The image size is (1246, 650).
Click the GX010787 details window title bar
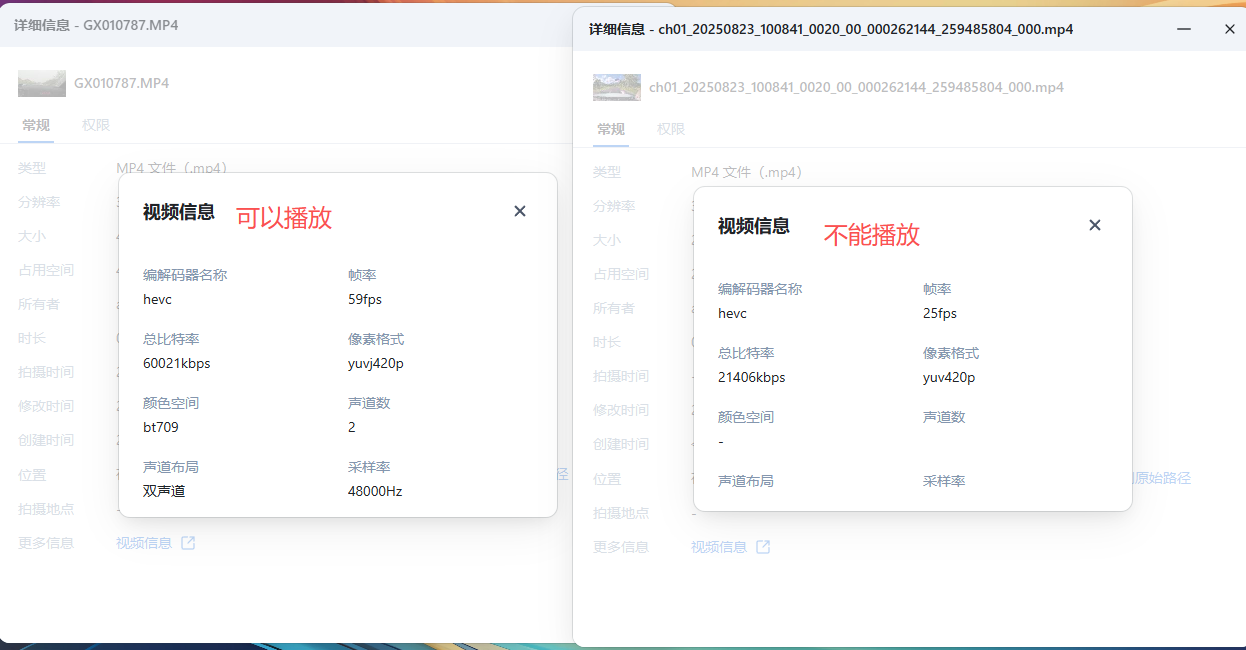click(x=300, y=24)
